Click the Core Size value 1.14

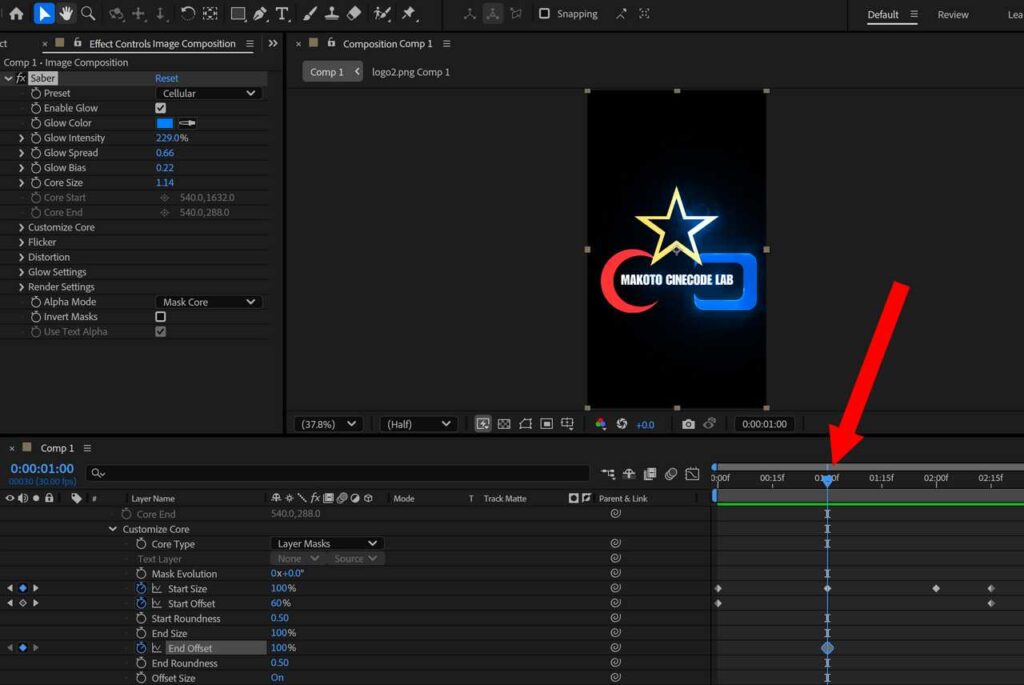tap(165, 183)
